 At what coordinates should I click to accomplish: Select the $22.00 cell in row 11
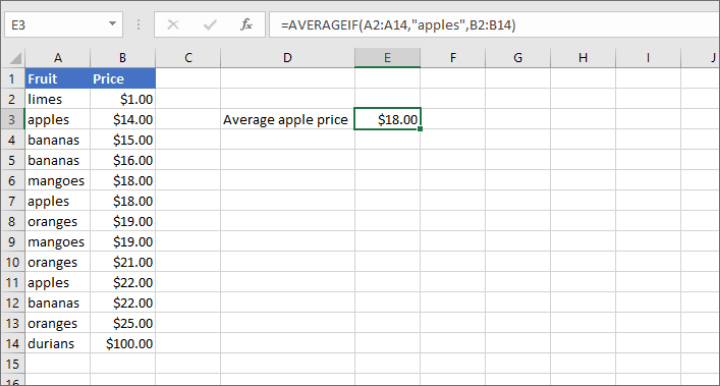pyautogui.click(x=123, y=282)
